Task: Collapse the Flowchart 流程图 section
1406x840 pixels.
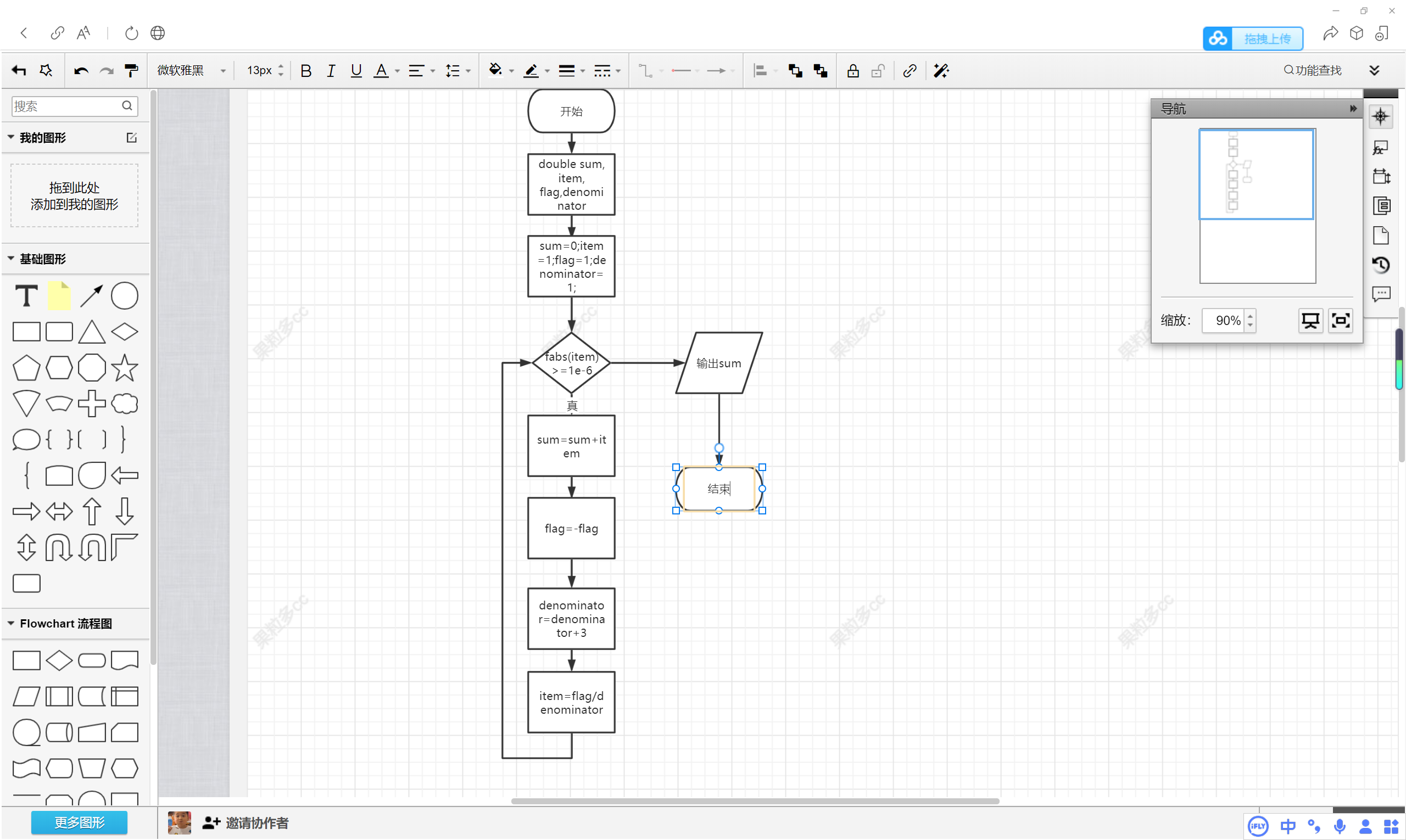Action: click(x=11, y=623)
